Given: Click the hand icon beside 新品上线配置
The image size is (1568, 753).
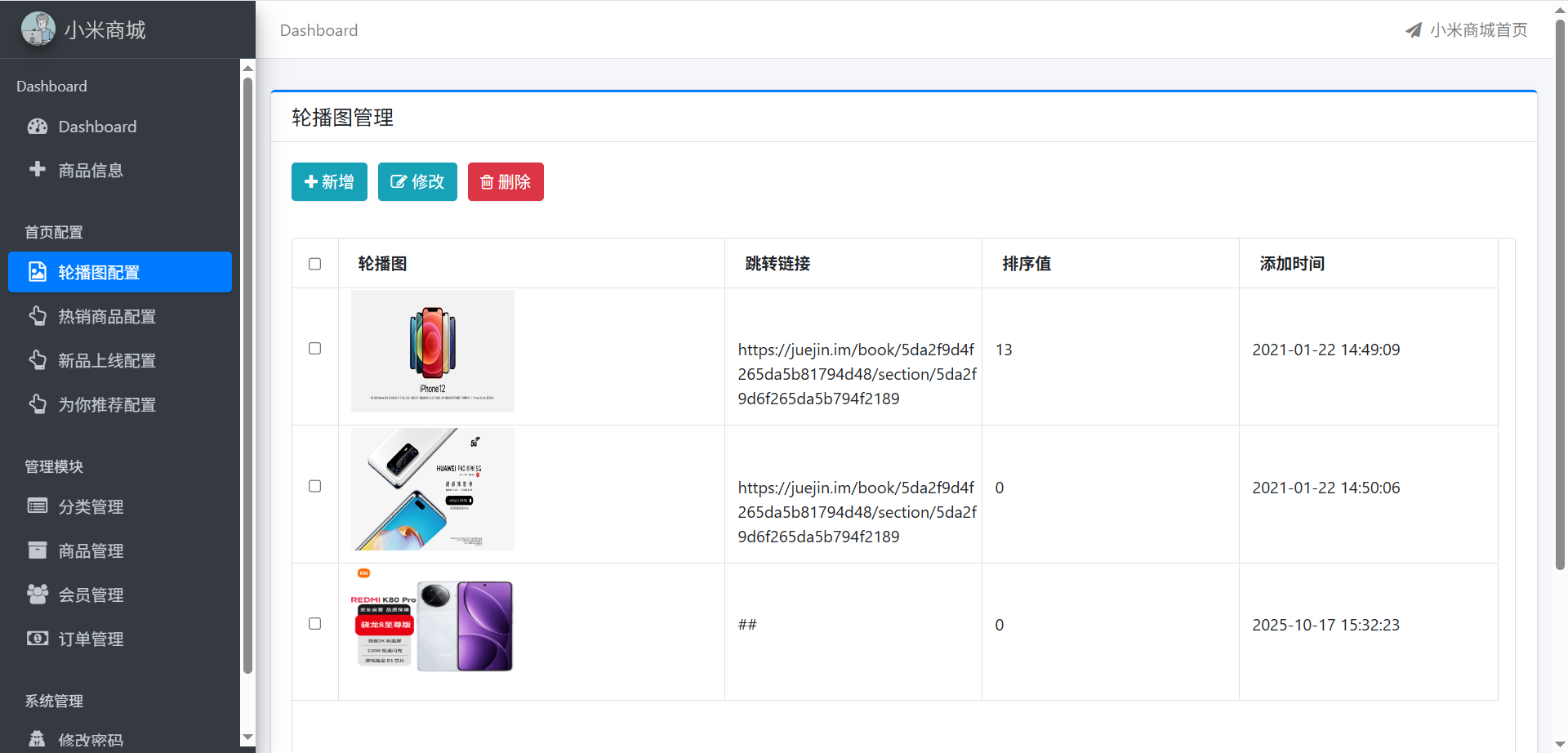Looking at the screenshot, I should [x=38, y=360].
